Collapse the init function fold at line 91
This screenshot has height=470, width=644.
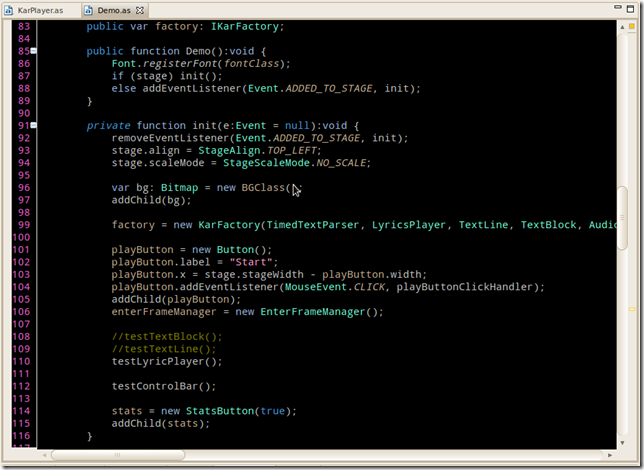[x=34, y=125]
